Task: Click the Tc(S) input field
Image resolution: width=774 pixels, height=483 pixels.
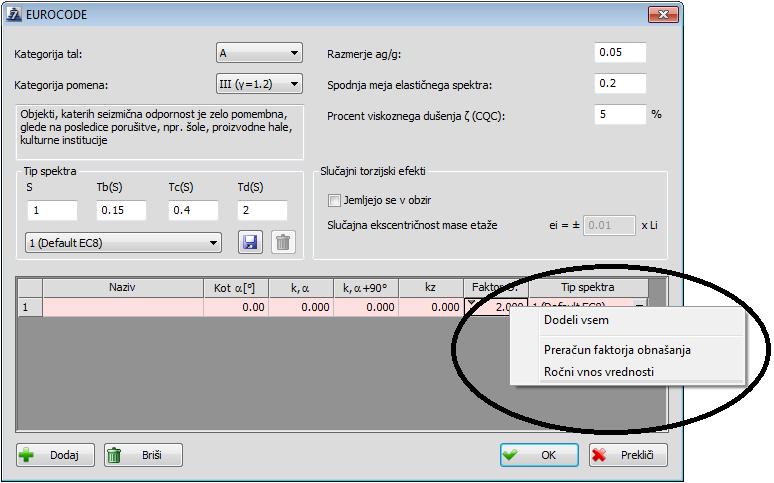Action: (193, 210)
